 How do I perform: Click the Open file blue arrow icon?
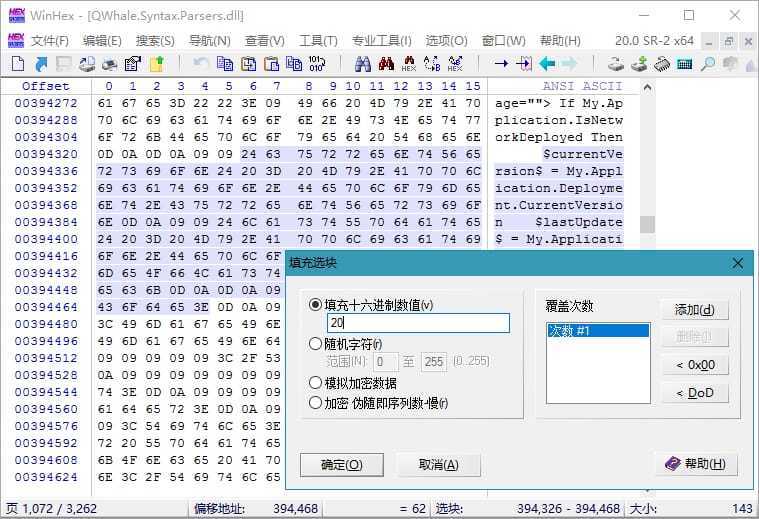click(x=42, y=63)
